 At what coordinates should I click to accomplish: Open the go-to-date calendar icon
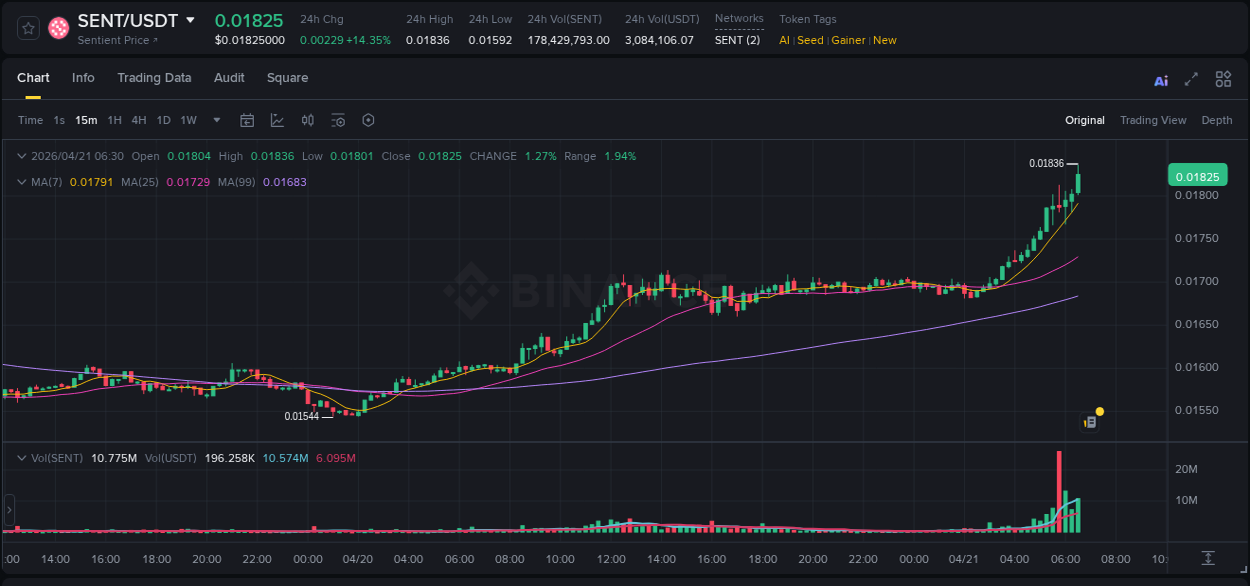tap(247, 120)
